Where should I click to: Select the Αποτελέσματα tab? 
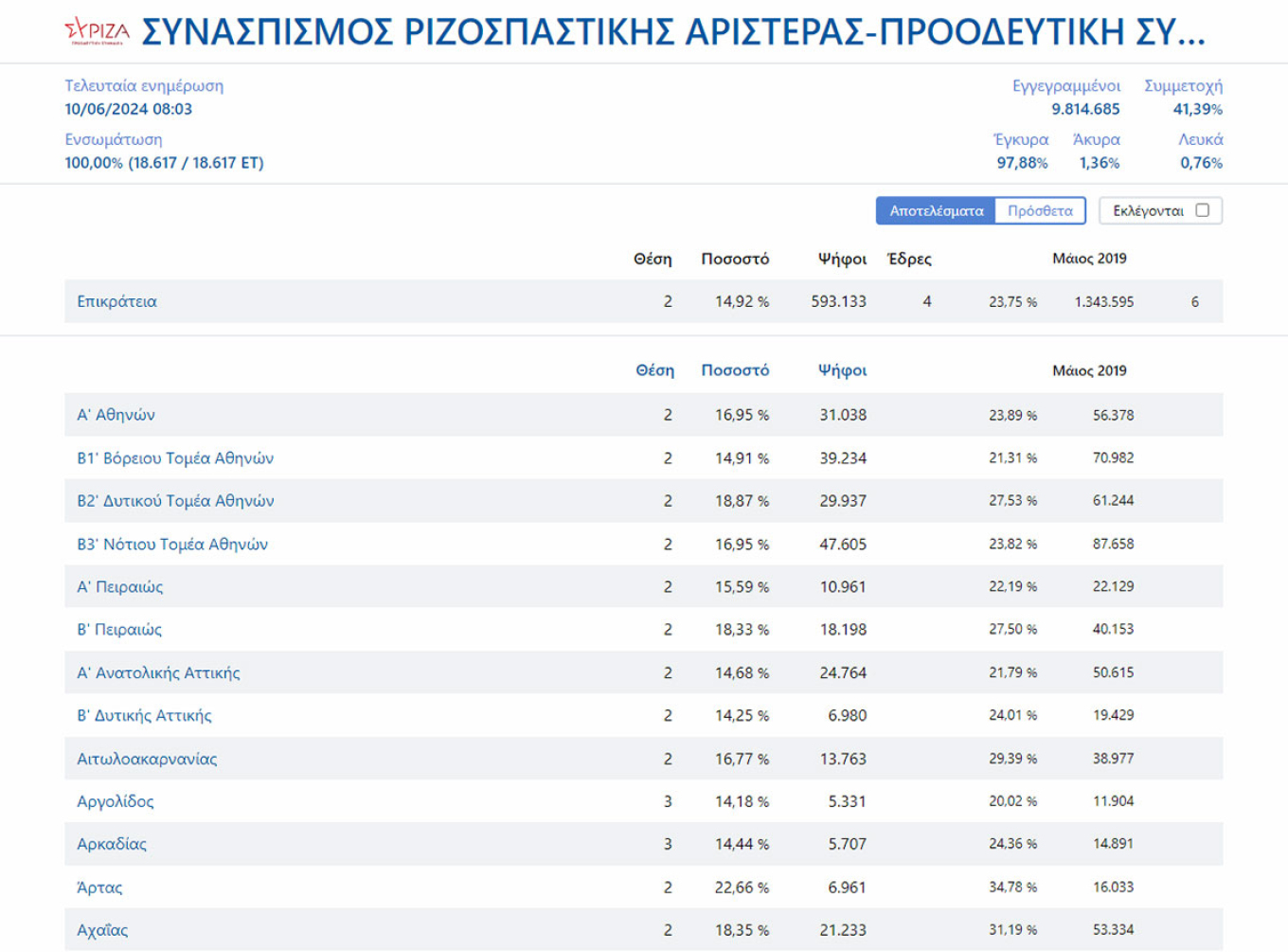coord(936,210)
